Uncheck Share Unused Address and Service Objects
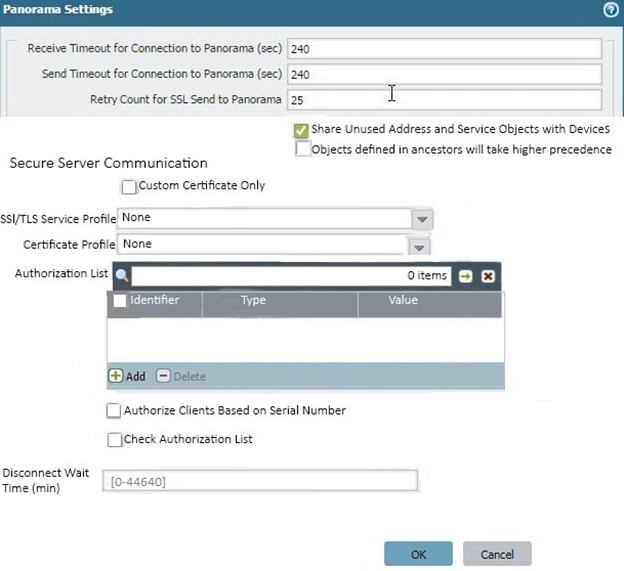624x571 pixels. click(301, 130)
